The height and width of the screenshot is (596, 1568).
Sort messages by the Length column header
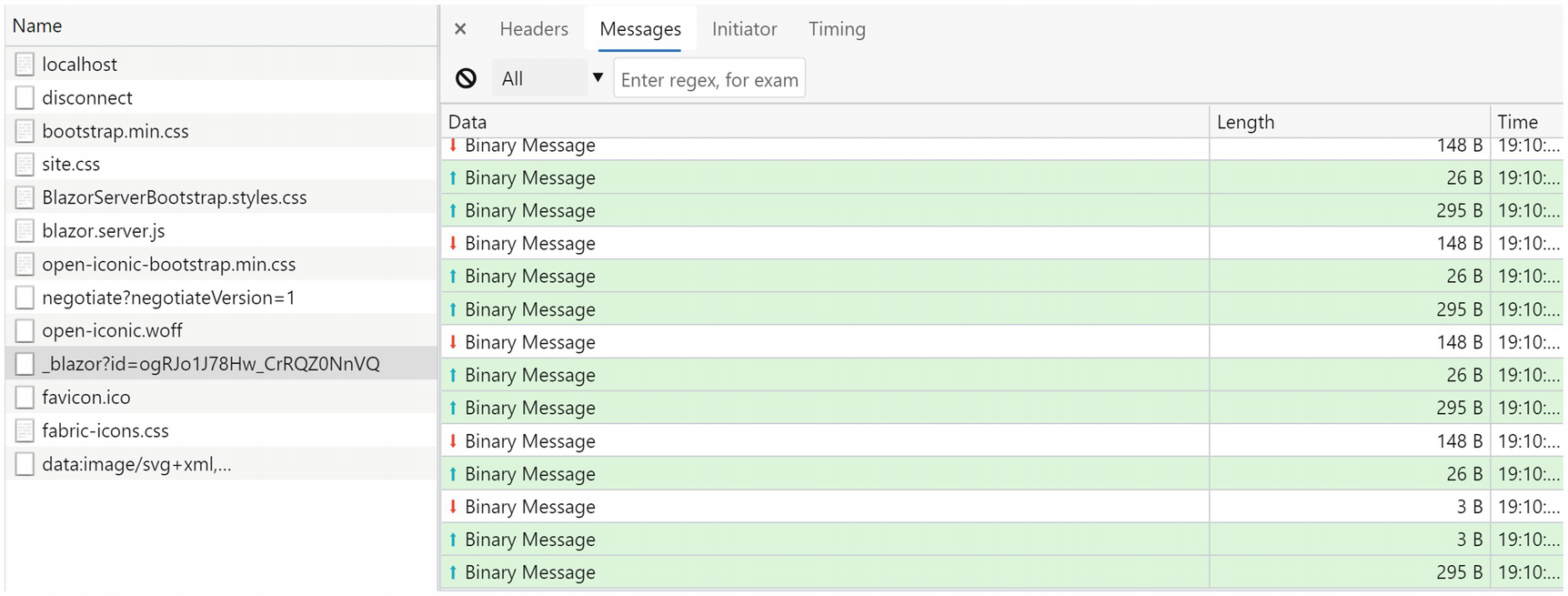coord(1245,122)
